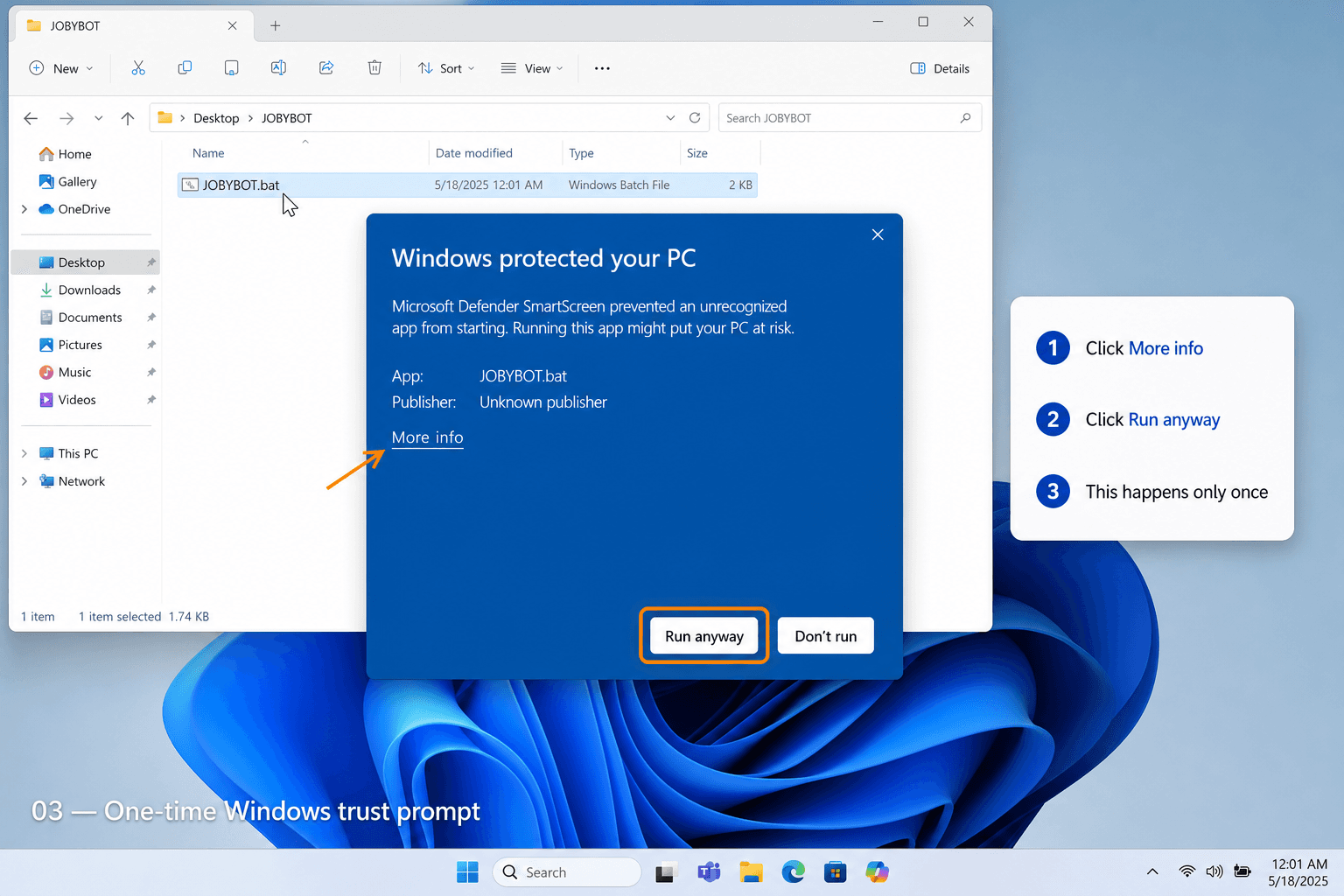Click the Share icon in toolbar
Viewport: 1344px width, 896px height.
(326, 68)
